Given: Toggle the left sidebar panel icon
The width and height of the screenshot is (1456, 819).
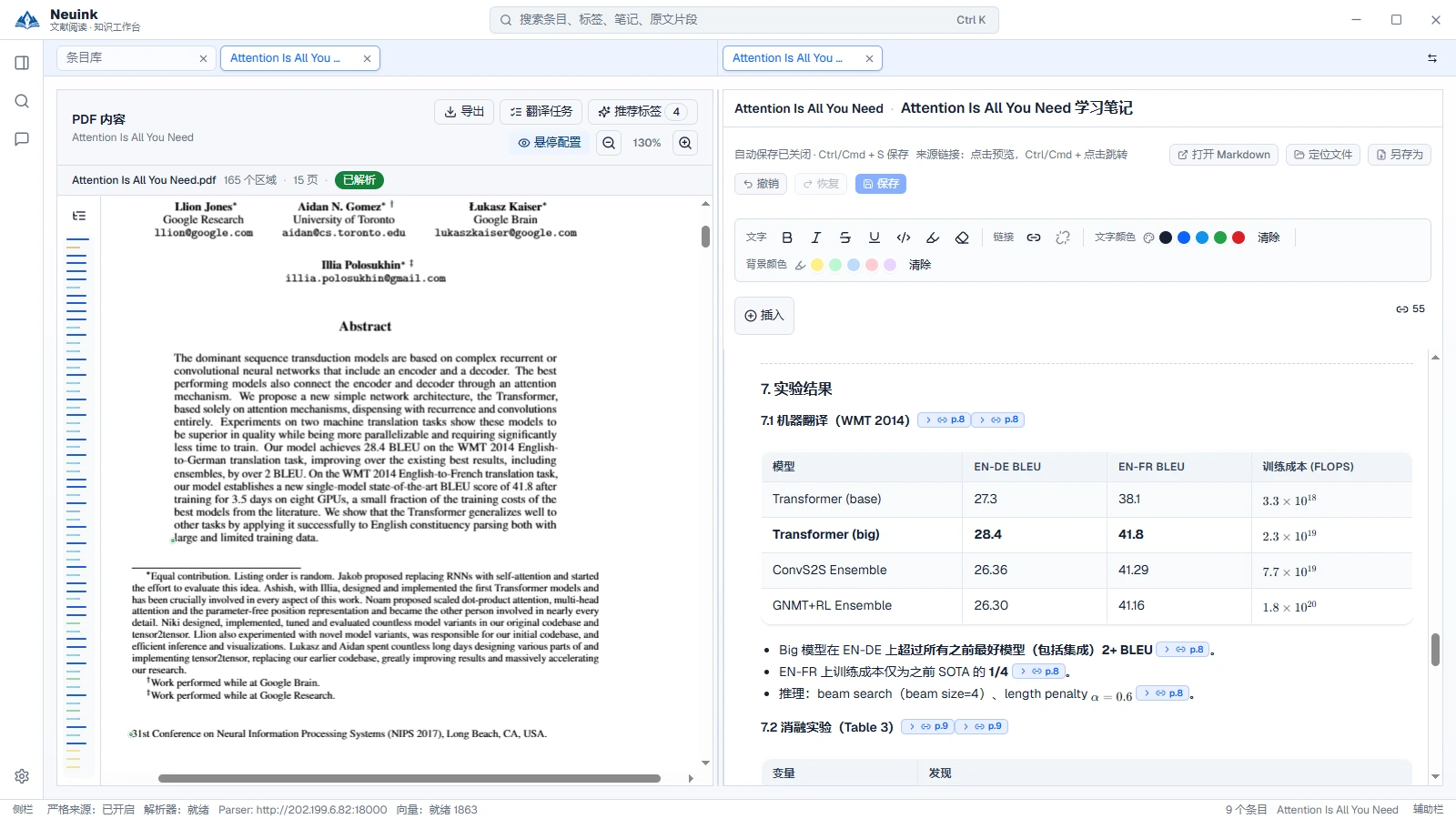Looking at the screenshot, I should click(22, 63).
